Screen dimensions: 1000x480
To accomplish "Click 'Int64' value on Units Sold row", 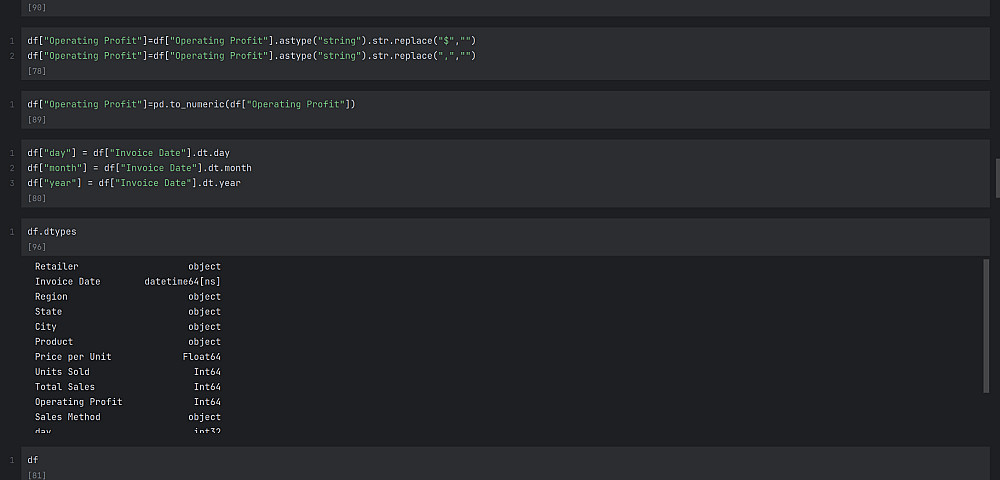I will click(207, 372).
